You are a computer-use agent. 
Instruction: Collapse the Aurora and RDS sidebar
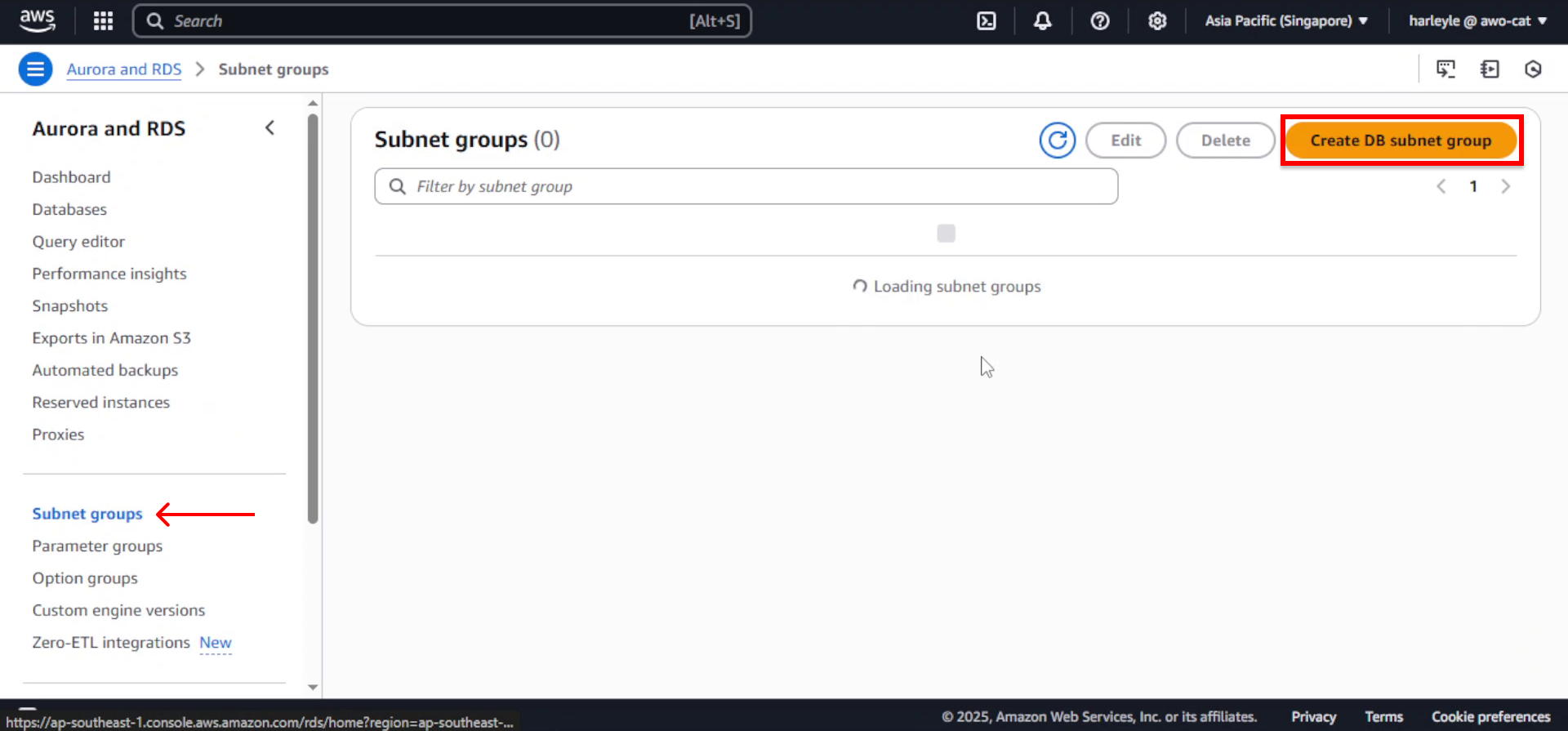tap(270, 128)
